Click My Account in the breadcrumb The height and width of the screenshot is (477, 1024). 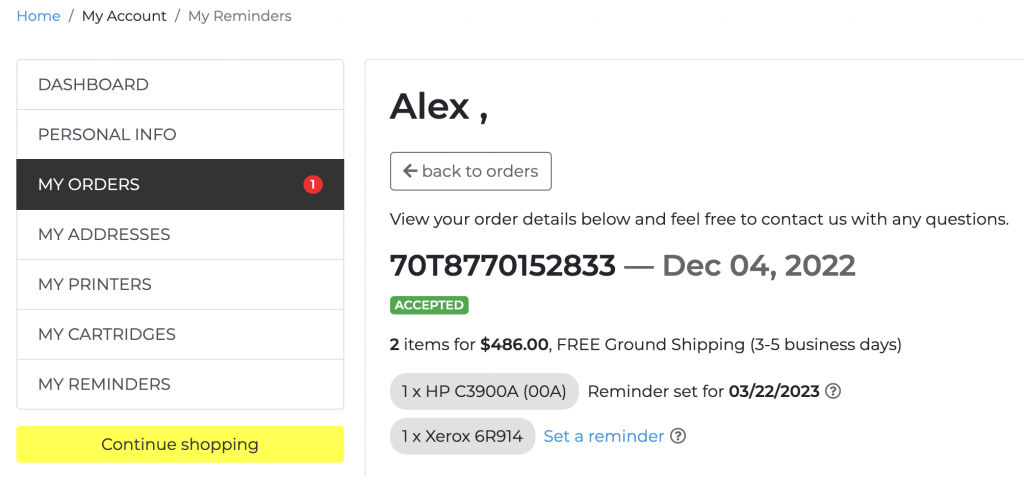pyautogui.click(x=124, y=16)
